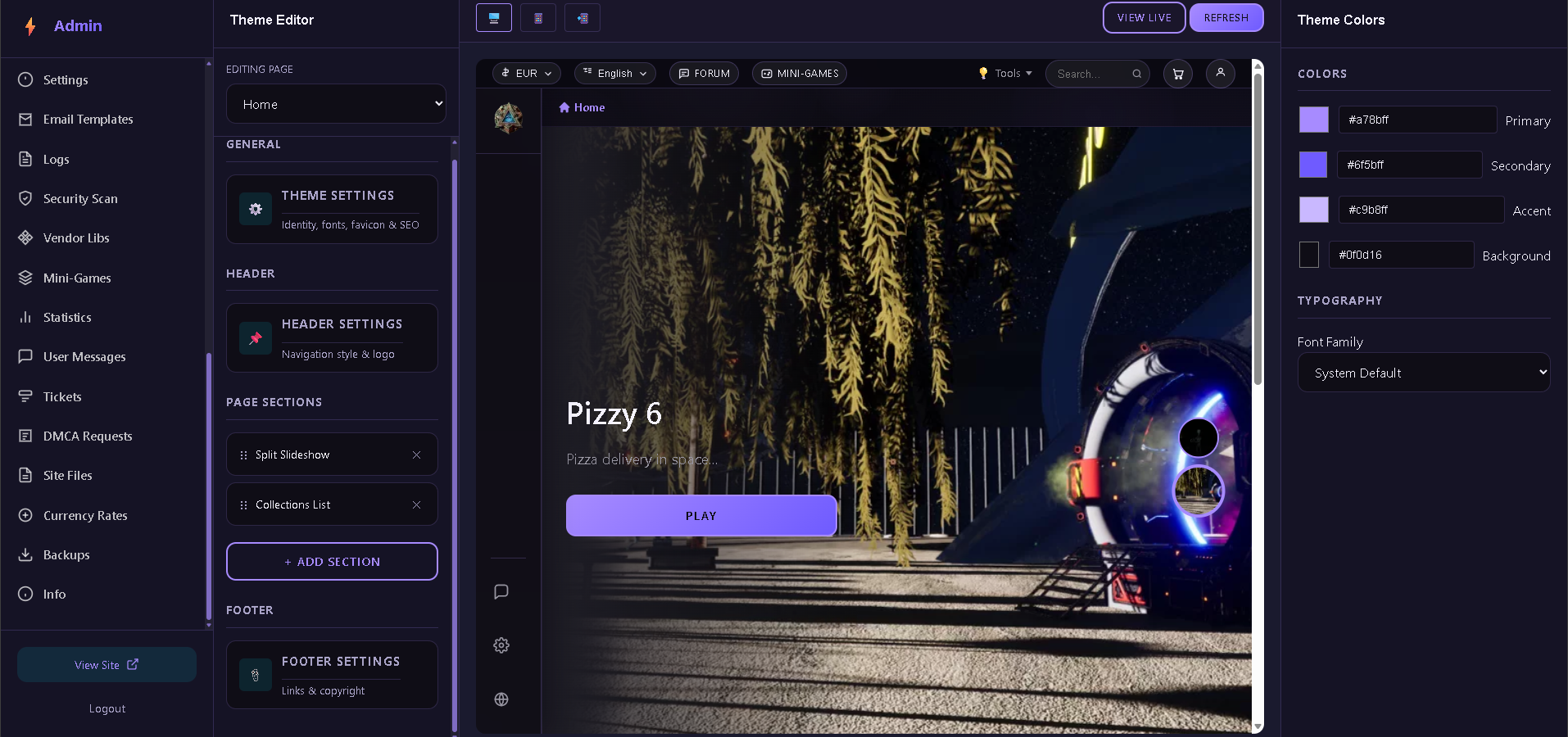Click the site logo avatar in preview sidebar

[x=508, y=119]
